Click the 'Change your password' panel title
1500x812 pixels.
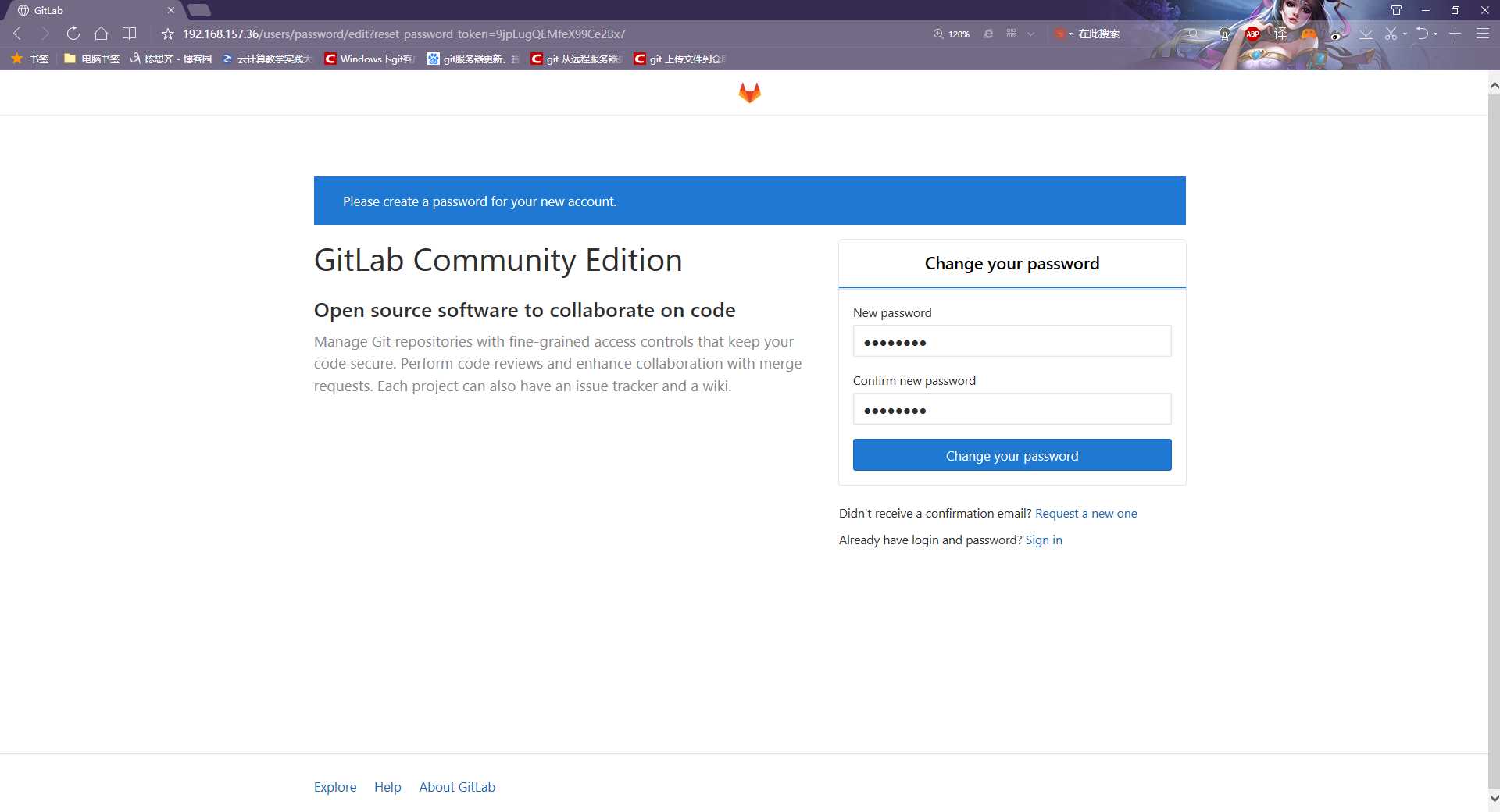pyautogui.click(x=1012, y=263)
